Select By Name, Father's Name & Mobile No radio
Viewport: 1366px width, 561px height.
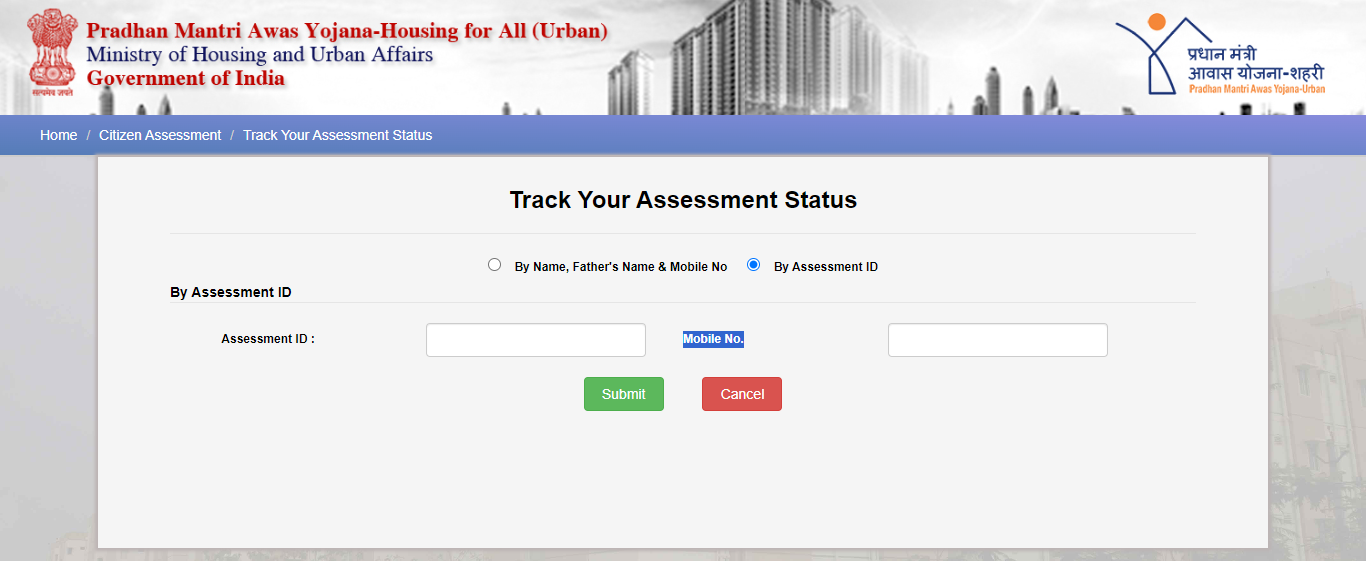coord(494,265)
